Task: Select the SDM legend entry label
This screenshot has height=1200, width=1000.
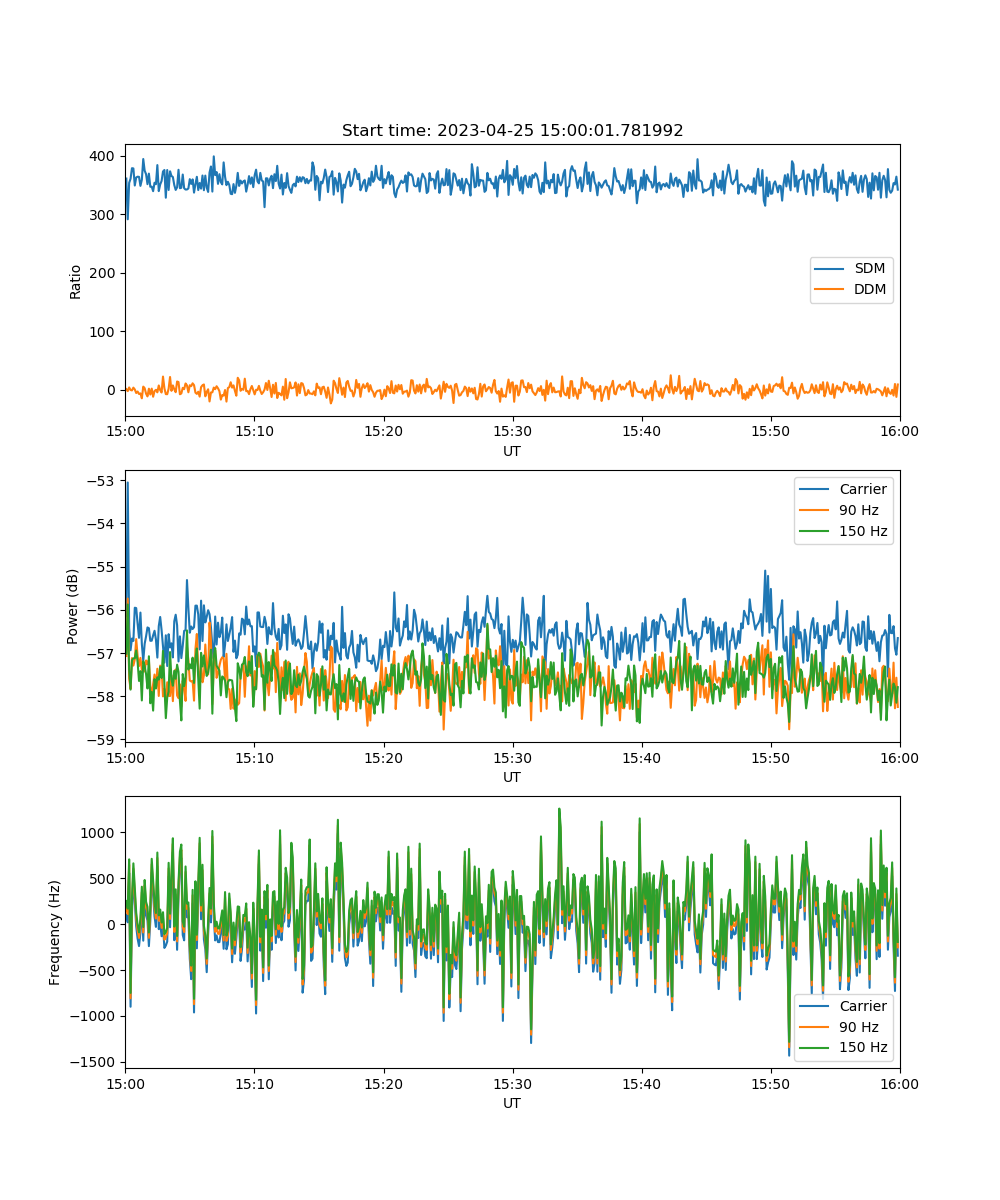Action: click(x=870, y=269)
